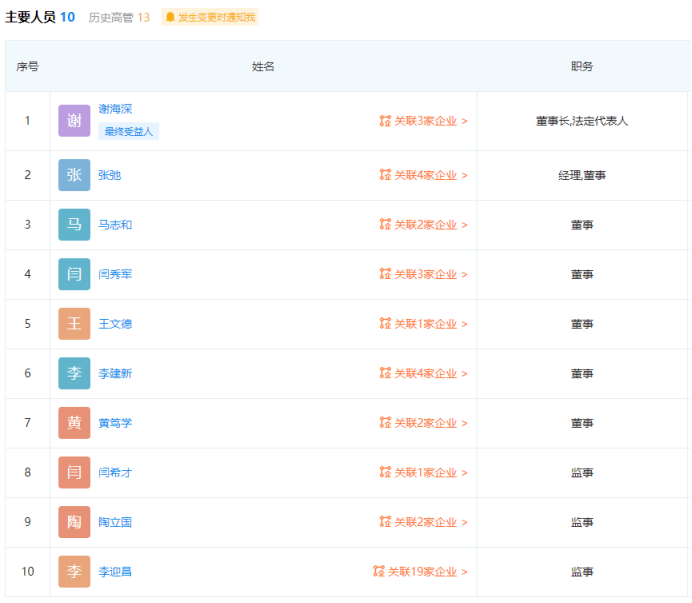692x603 pixels.
Task: Open the name link 李迎昌
Action: pyautogui.click(x=115, y=572)
